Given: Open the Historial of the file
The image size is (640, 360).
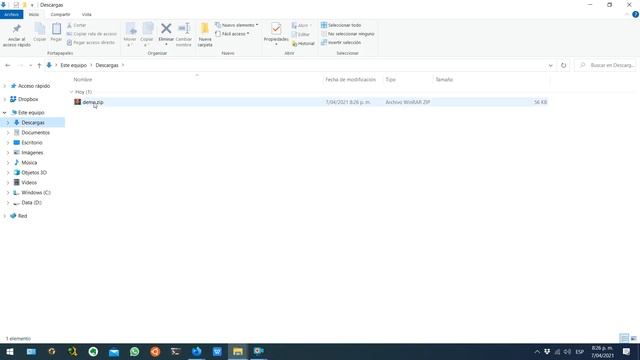Looking at the screenshot, I should coord(303,43).
